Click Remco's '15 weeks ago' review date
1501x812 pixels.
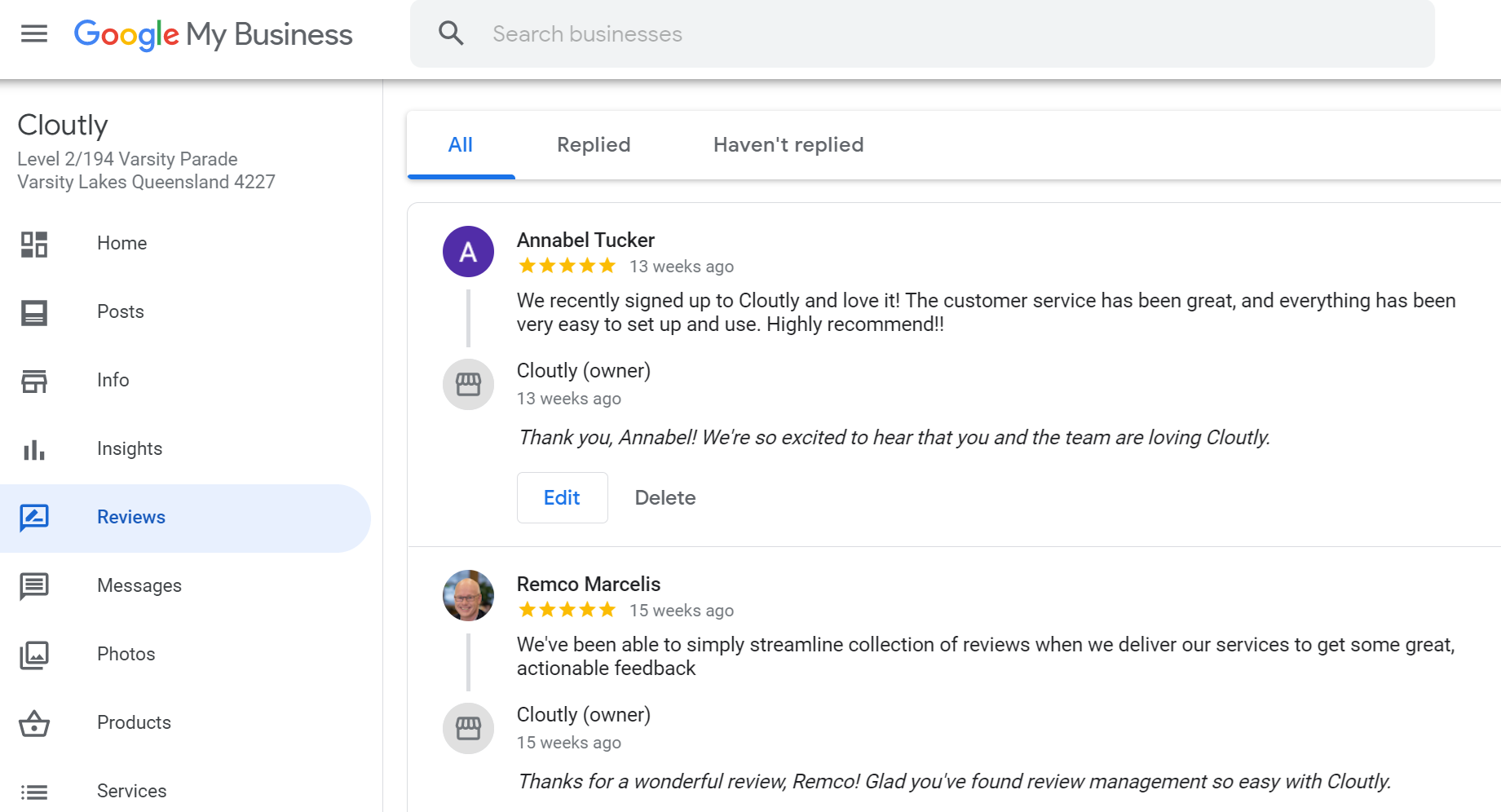point(682,611)
